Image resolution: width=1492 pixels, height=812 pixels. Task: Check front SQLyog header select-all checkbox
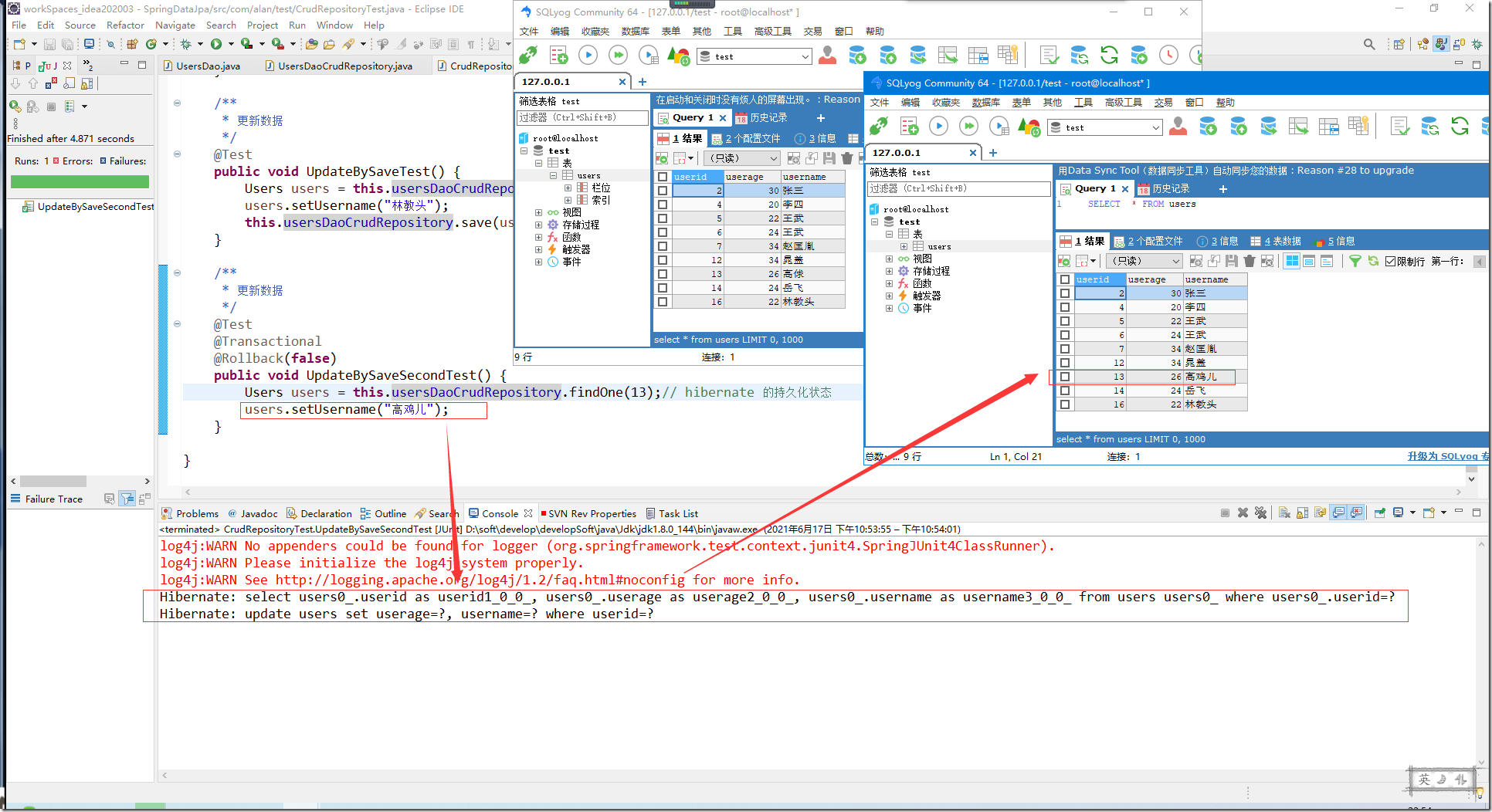coord(1065,279)
